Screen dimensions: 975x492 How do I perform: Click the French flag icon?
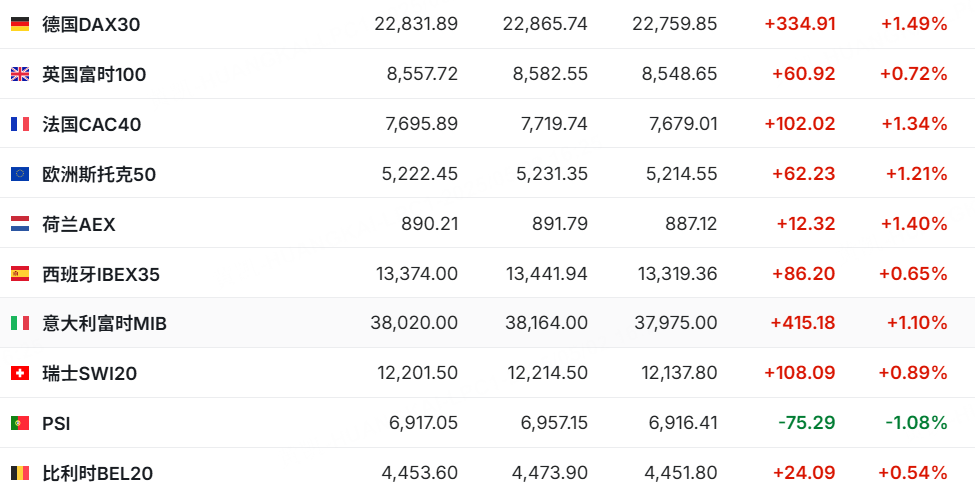click(20, 124)
